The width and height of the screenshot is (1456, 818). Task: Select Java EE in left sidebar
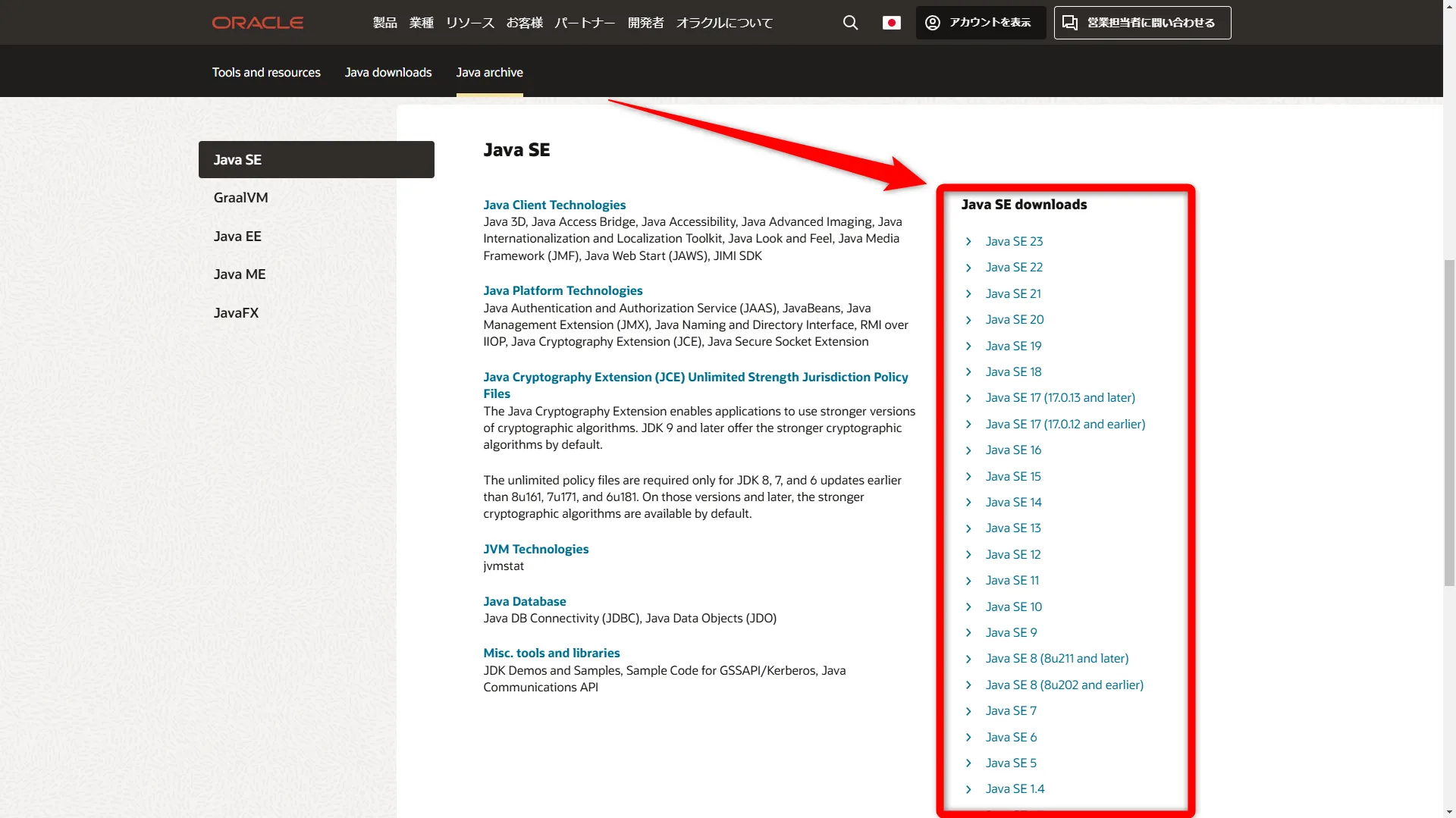[237, 237]
